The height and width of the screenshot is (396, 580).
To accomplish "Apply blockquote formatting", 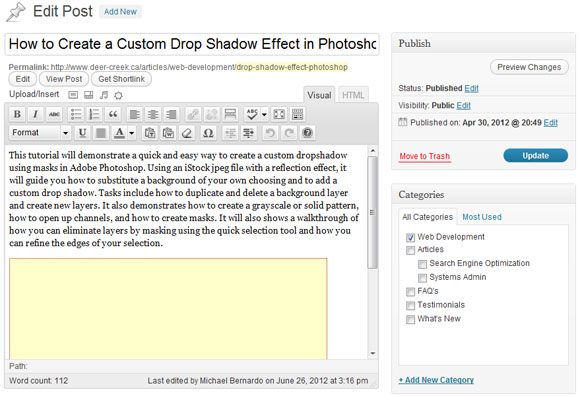I will [x=113, y=114].
